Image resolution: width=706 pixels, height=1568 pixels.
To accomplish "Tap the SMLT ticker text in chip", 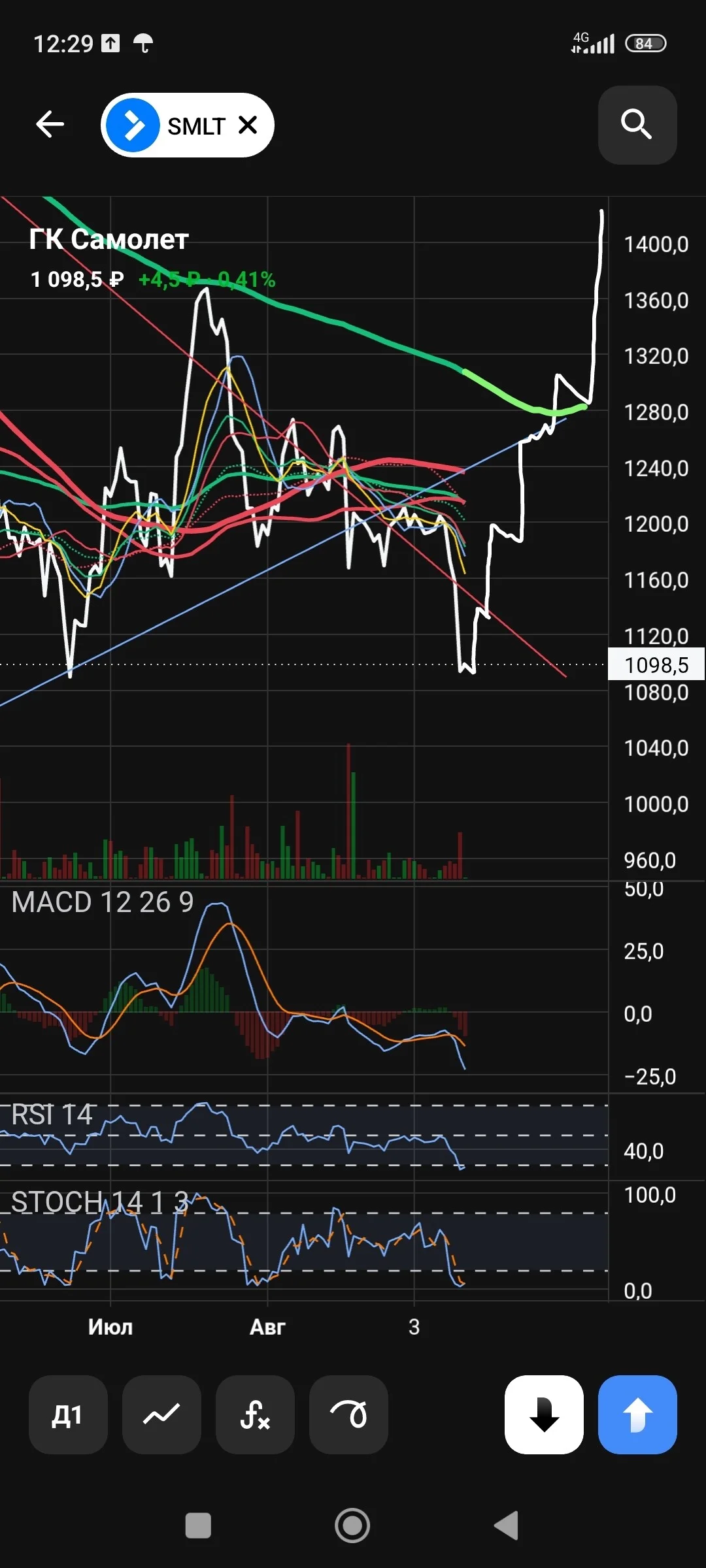I will (197, 125).
